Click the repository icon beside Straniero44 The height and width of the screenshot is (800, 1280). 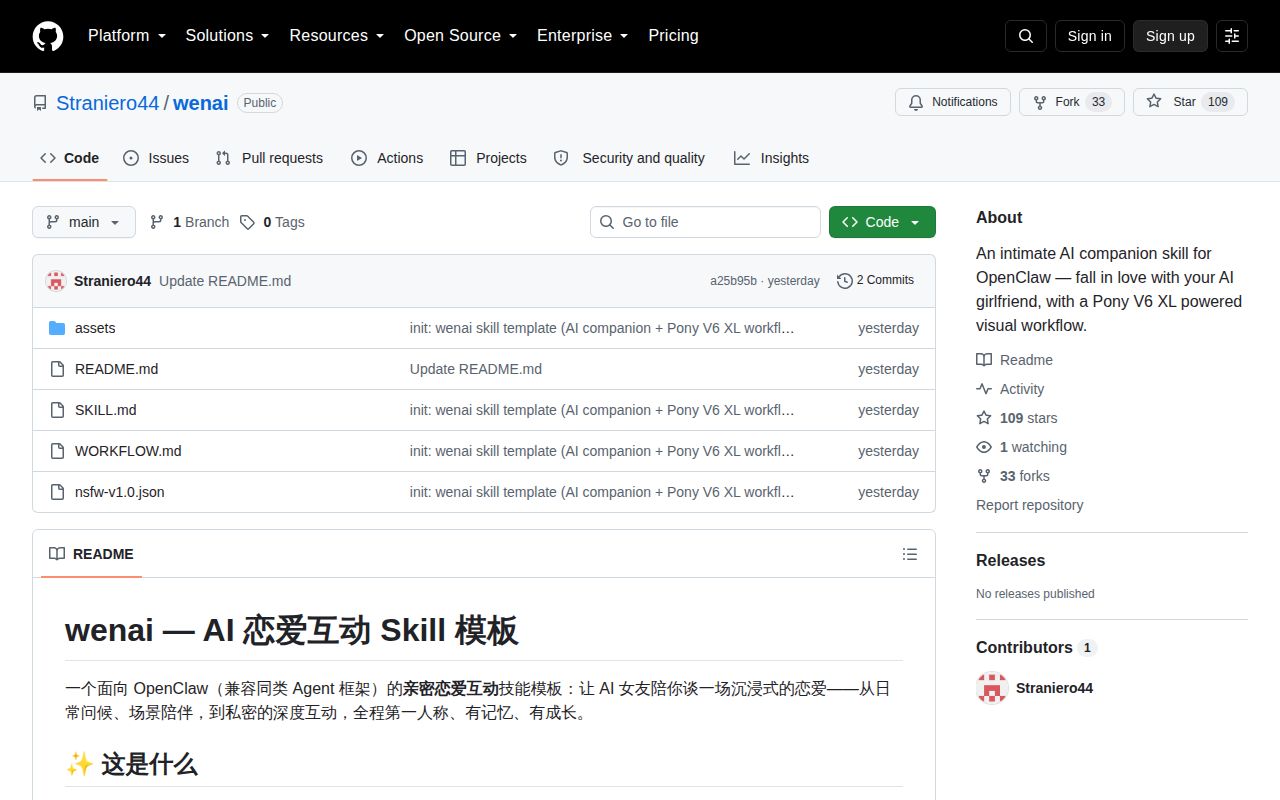(40, 103)
